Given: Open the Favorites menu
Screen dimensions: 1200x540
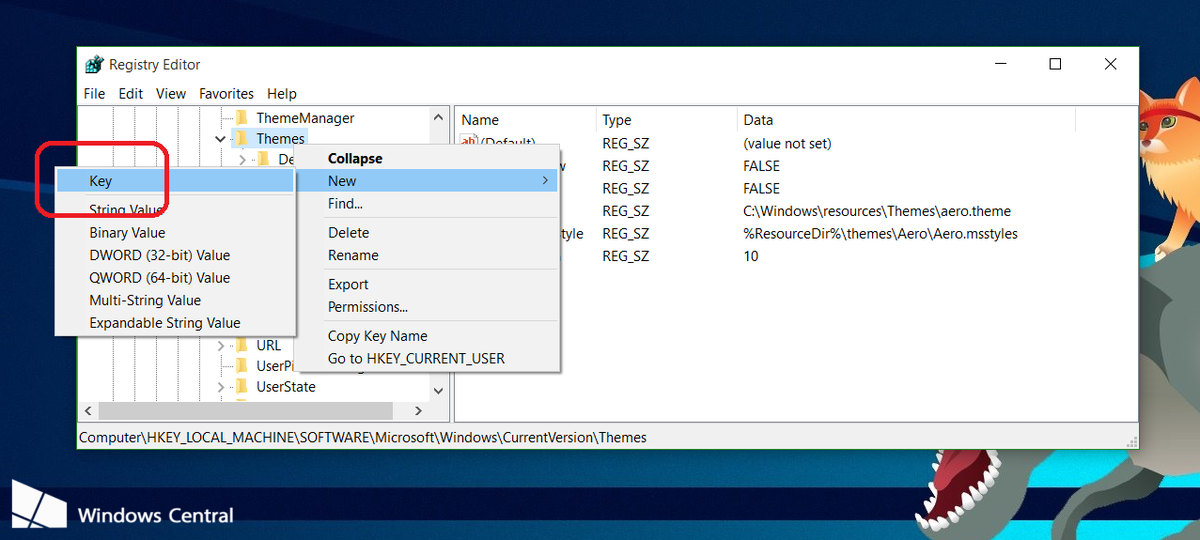Looking at the screenshot, I should coord(226,93).
